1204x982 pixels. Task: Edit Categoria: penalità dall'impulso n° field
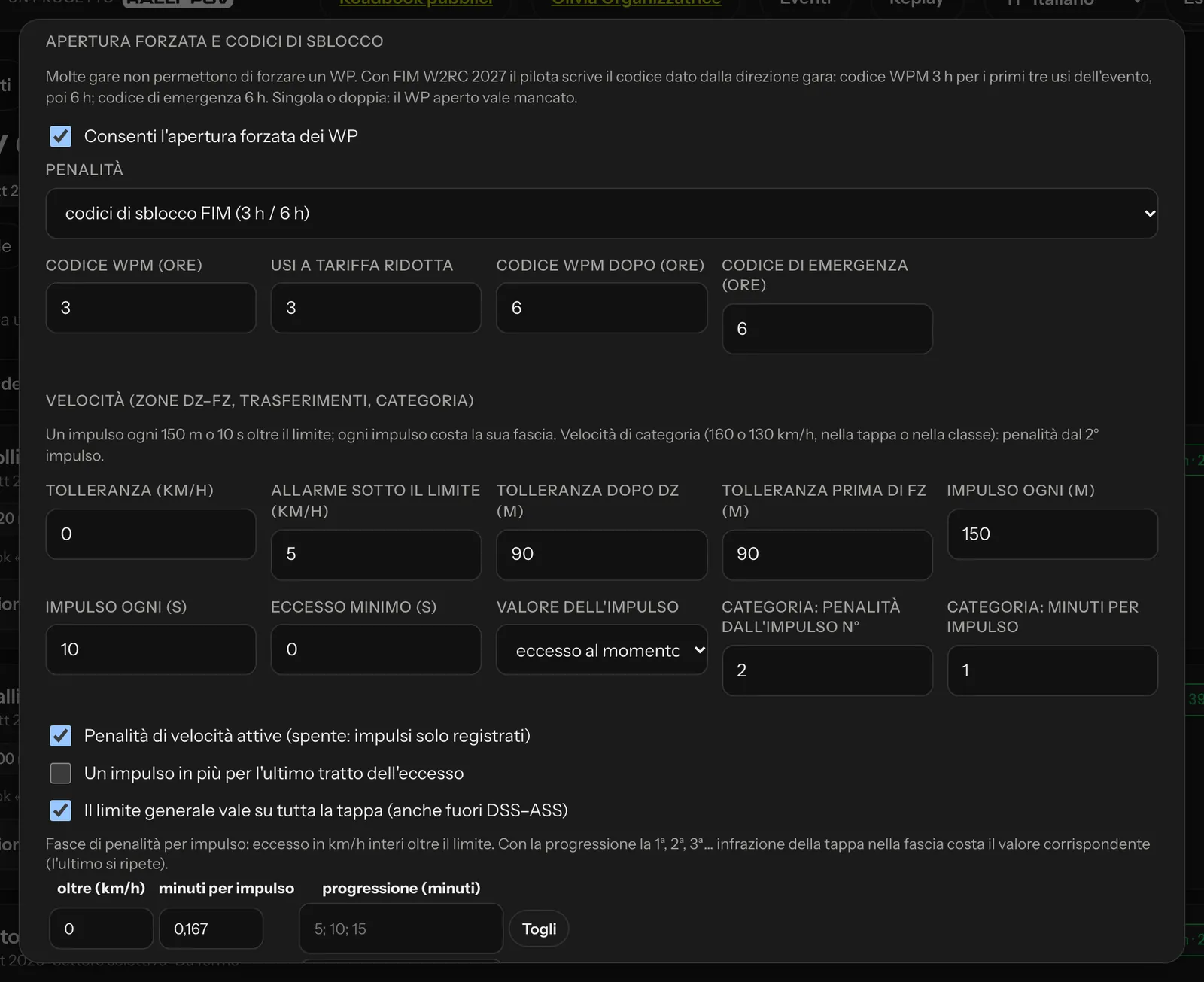827,670
